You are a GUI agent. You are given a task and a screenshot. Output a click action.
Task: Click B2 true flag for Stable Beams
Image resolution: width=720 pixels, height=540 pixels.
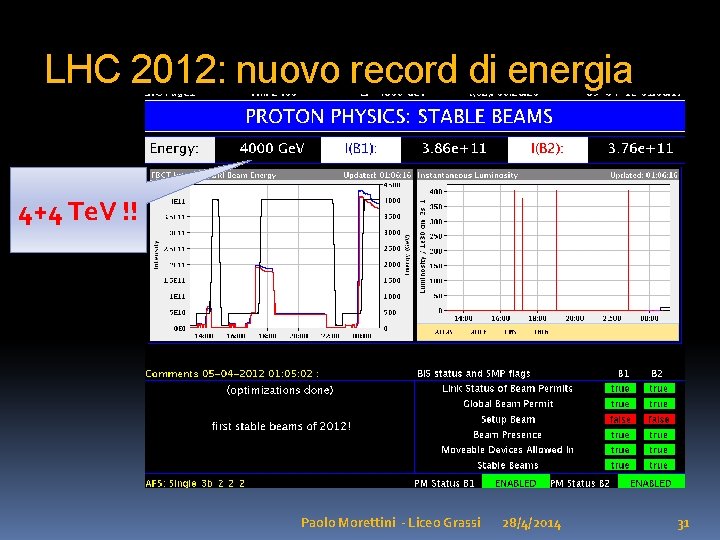659,465
